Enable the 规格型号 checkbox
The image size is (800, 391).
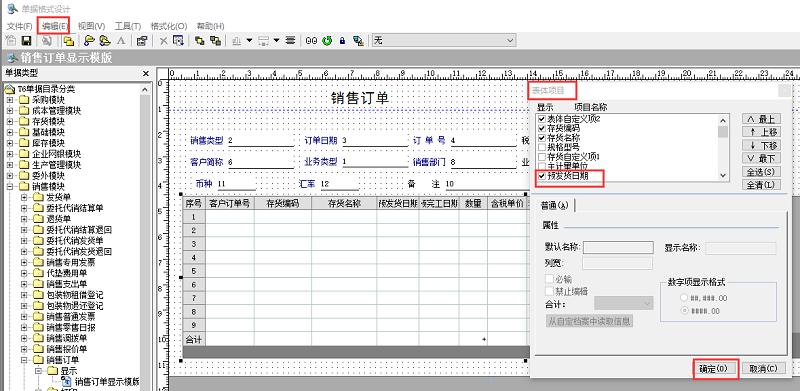[542, 147]
